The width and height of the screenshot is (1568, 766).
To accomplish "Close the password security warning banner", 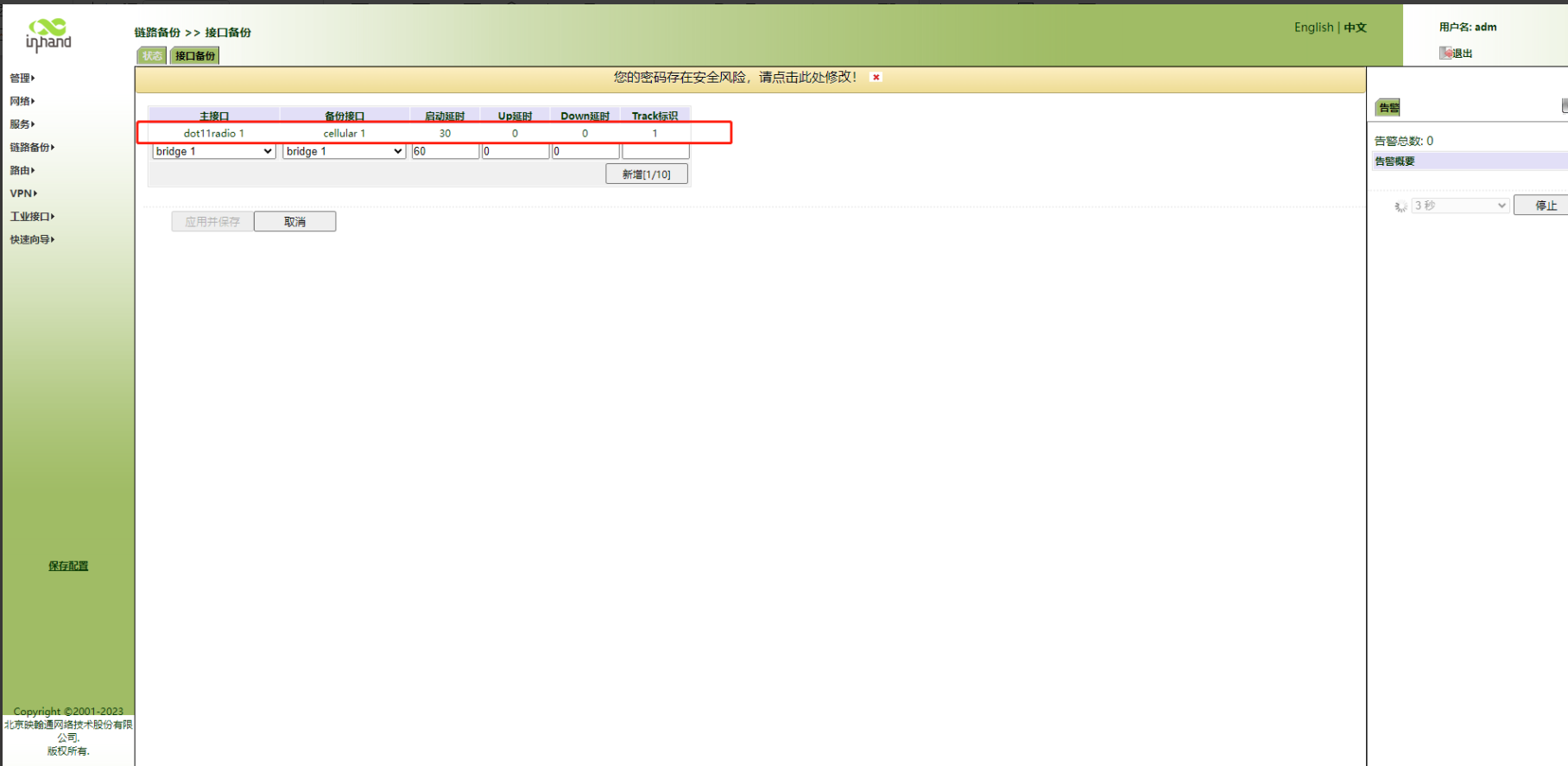I will coord(876,78).
